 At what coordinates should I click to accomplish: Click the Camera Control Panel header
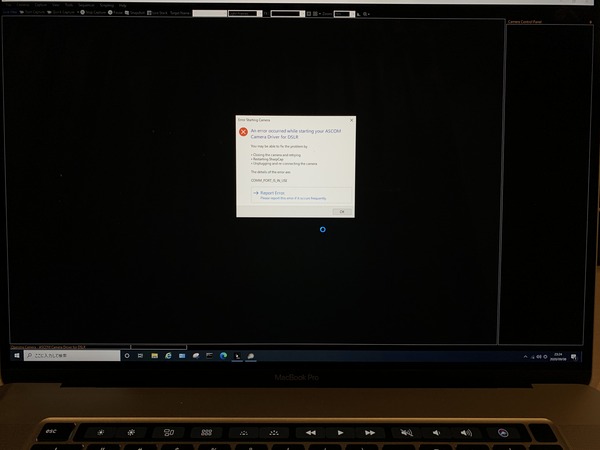pos(525,22)
